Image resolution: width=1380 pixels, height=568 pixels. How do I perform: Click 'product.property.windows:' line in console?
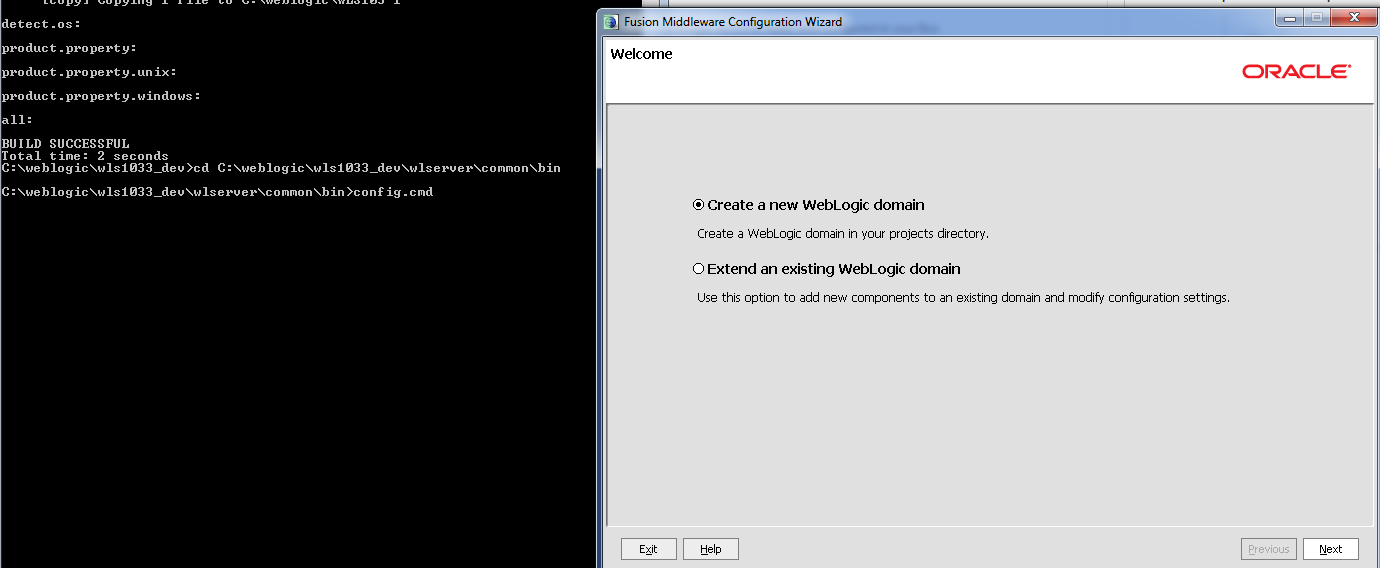[x=101, y=96]
